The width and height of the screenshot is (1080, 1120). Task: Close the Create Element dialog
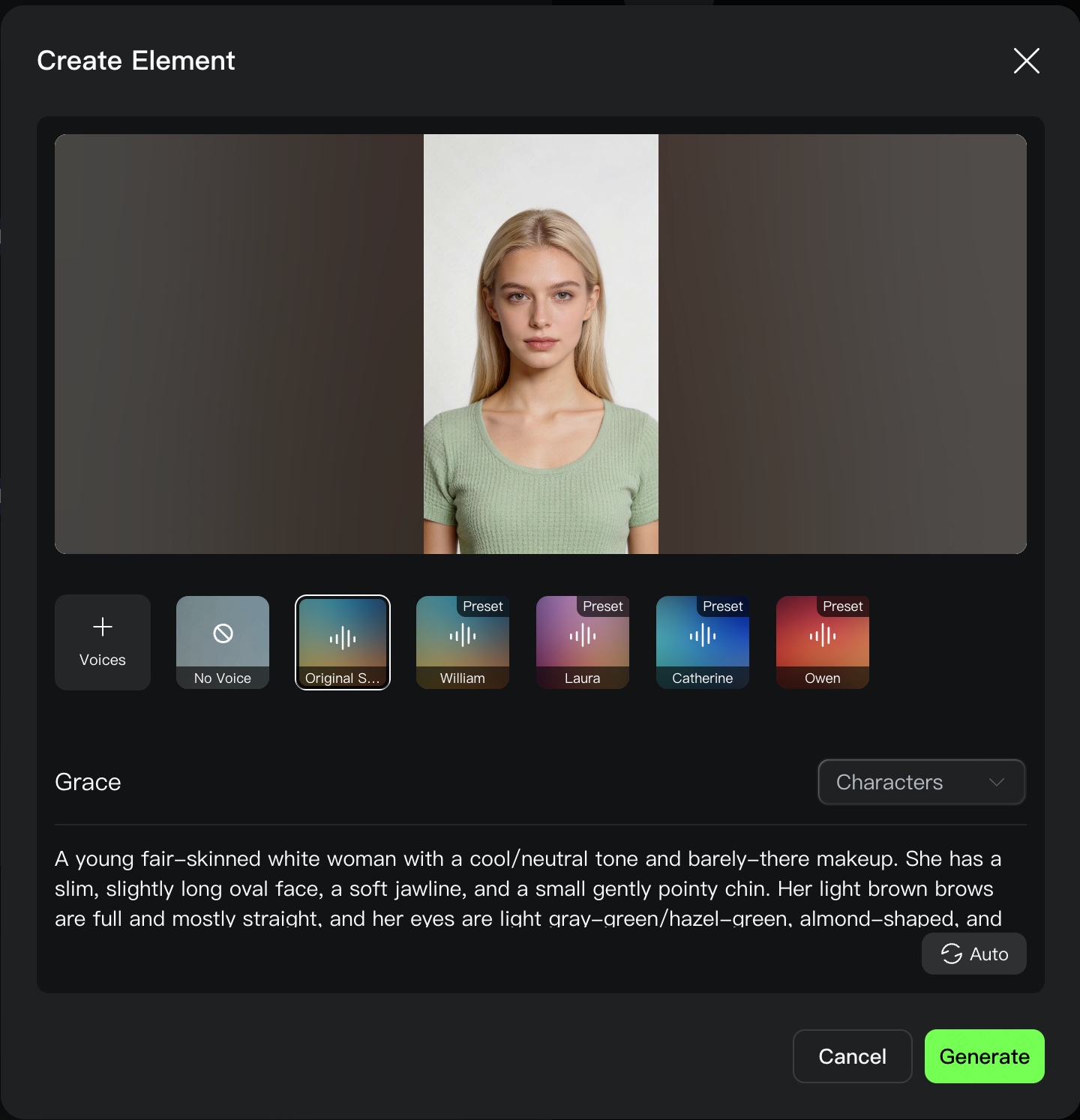[1026, 61]
